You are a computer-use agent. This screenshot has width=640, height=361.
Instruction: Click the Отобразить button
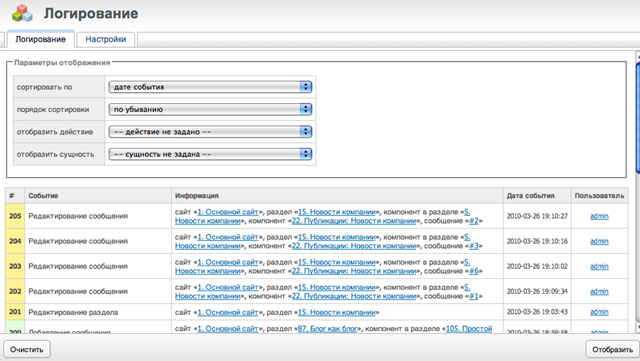click(x=612, y=350)
